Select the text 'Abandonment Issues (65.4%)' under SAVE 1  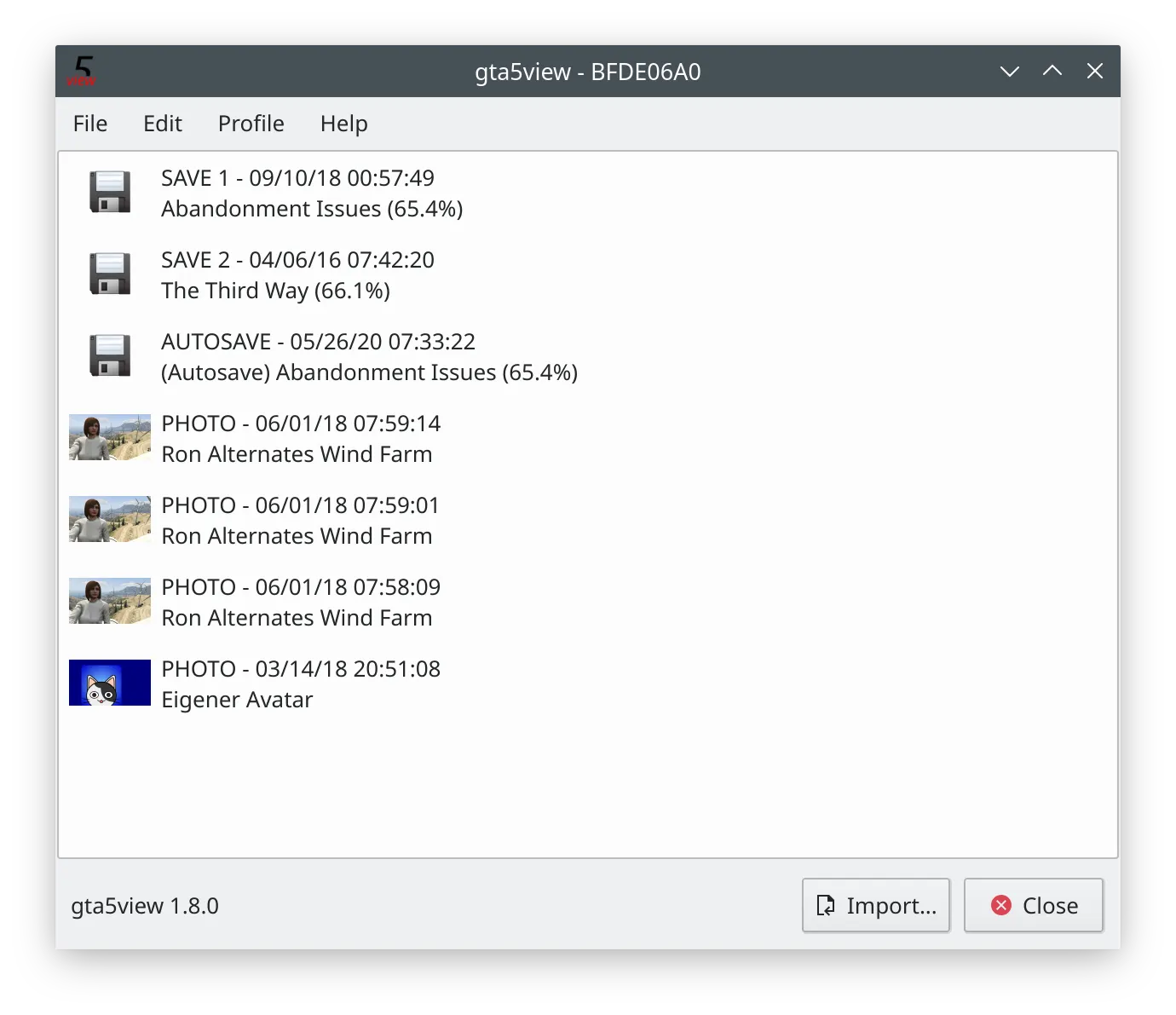click(312, 209)
